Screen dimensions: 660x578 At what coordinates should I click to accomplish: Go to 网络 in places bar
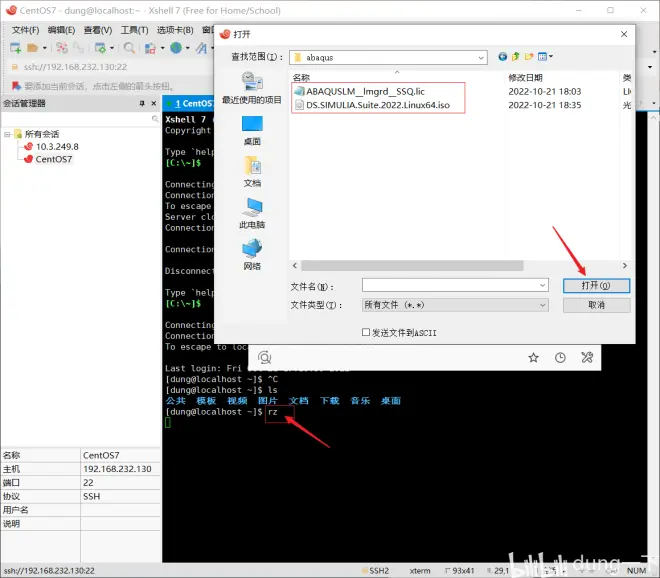tap(252, 255)
